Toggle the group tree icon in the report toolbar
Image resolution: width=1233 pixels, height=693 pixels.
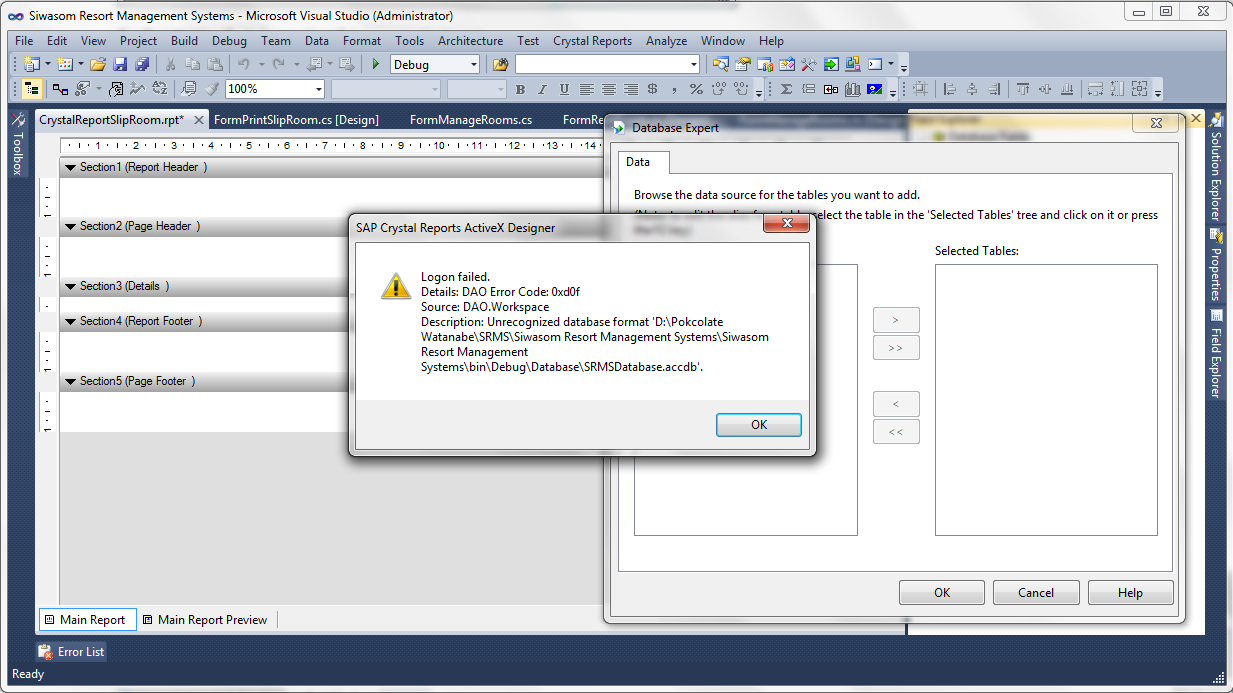pos(32,89)
